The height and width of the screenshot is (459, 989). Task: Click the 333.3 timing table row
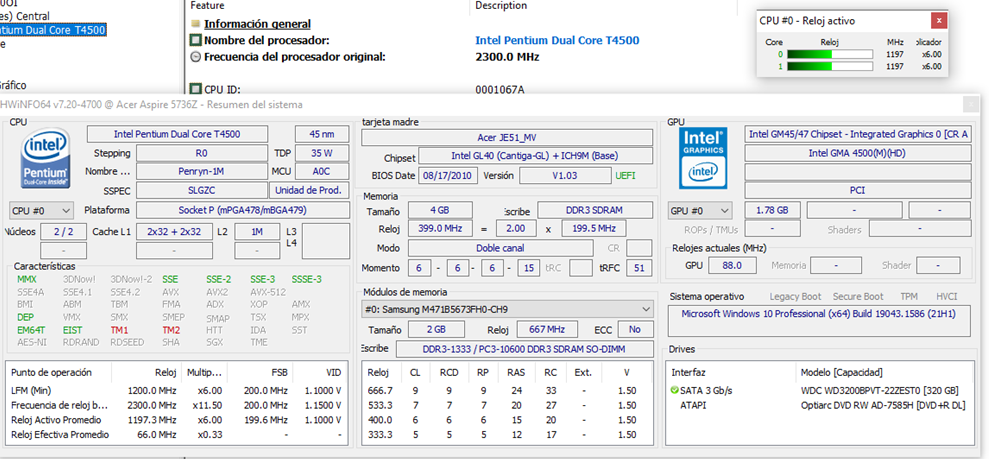pos(508,435)
